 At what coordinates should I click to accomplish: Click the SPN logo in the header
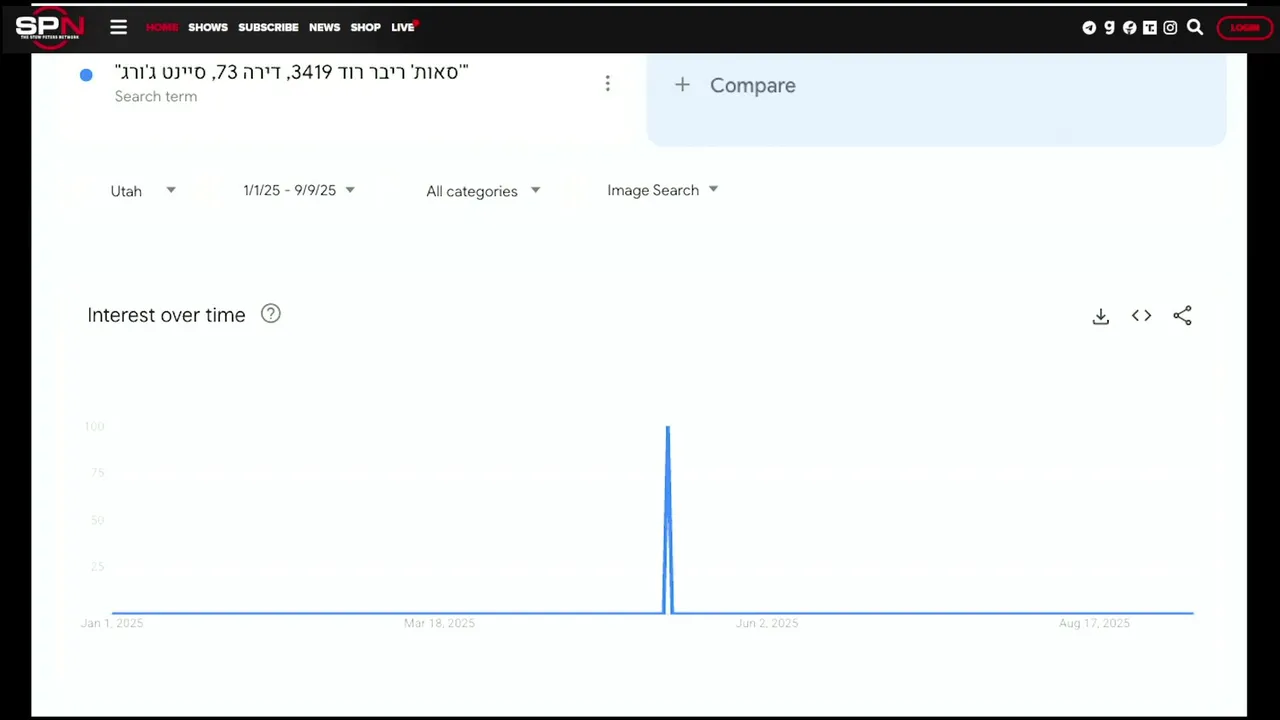click(x=50, y=26)
